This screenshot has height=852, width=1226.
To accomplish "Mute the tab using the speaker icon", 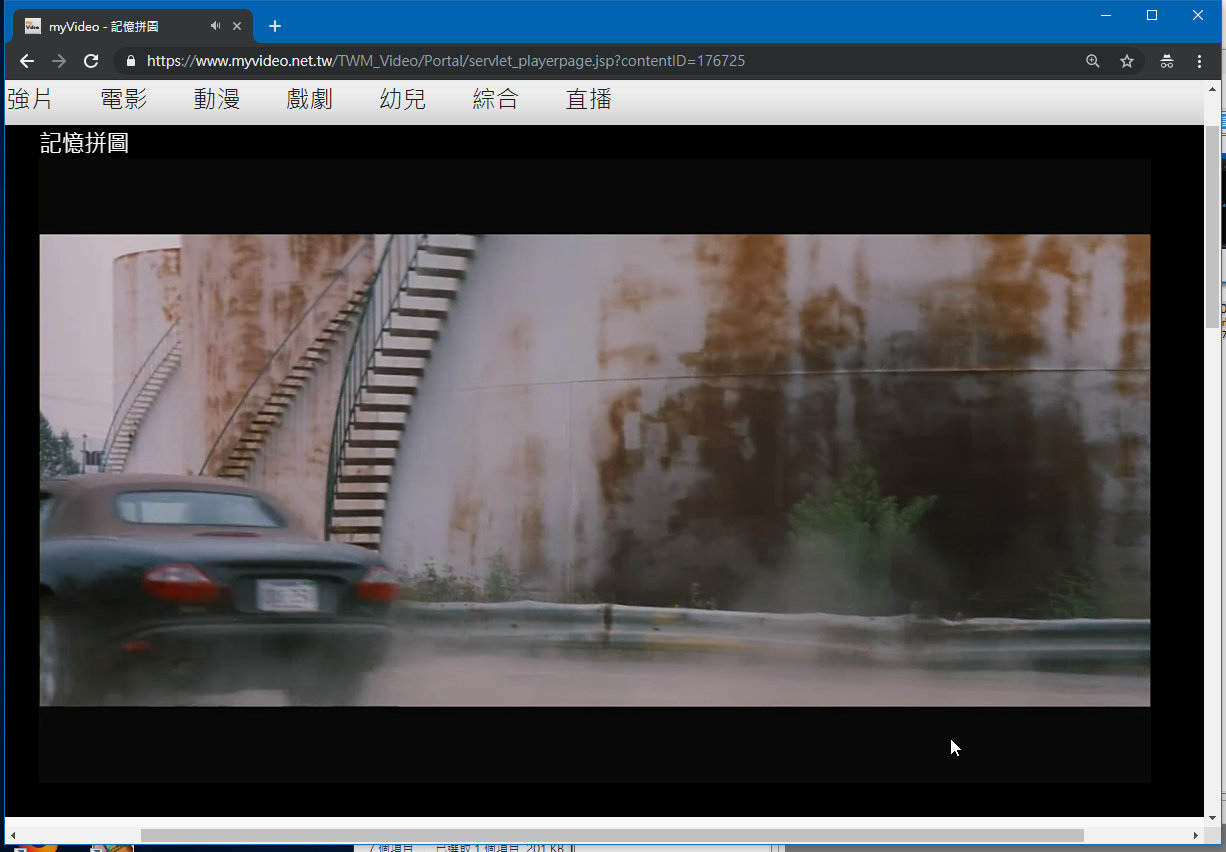I will click(x=216, y=26).
